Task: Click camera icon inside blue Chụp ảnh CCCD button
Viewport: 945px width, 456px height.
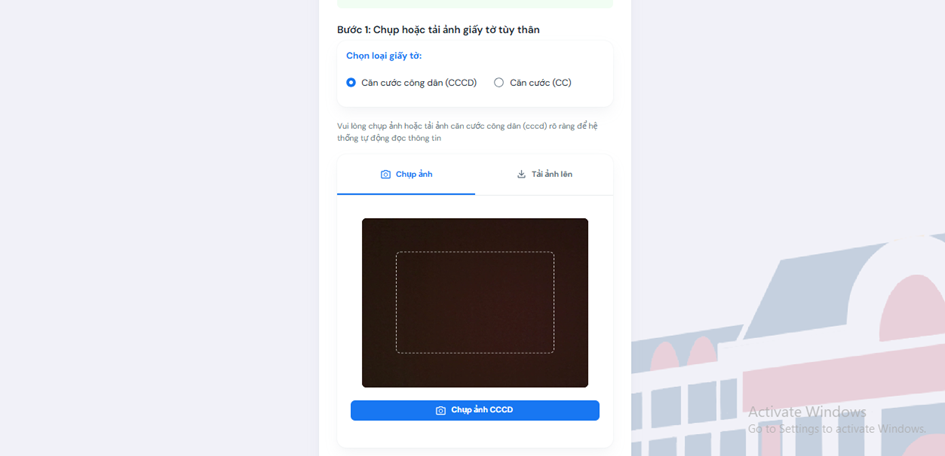Action: point(441,410)
